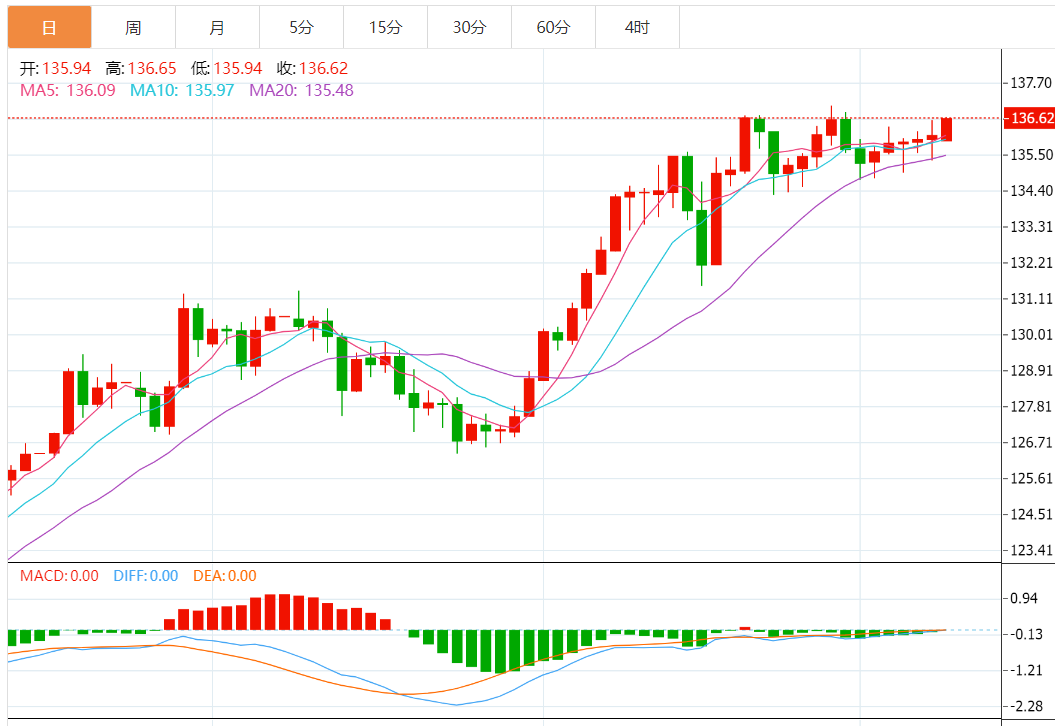Click the red 136.62 current price tag
1055x726 pixels.
coord(1029,118)
